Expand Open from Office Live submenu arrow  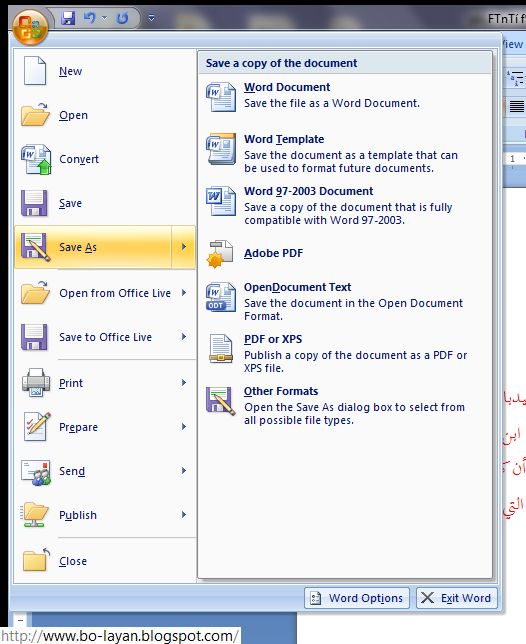tap(184, 293)
